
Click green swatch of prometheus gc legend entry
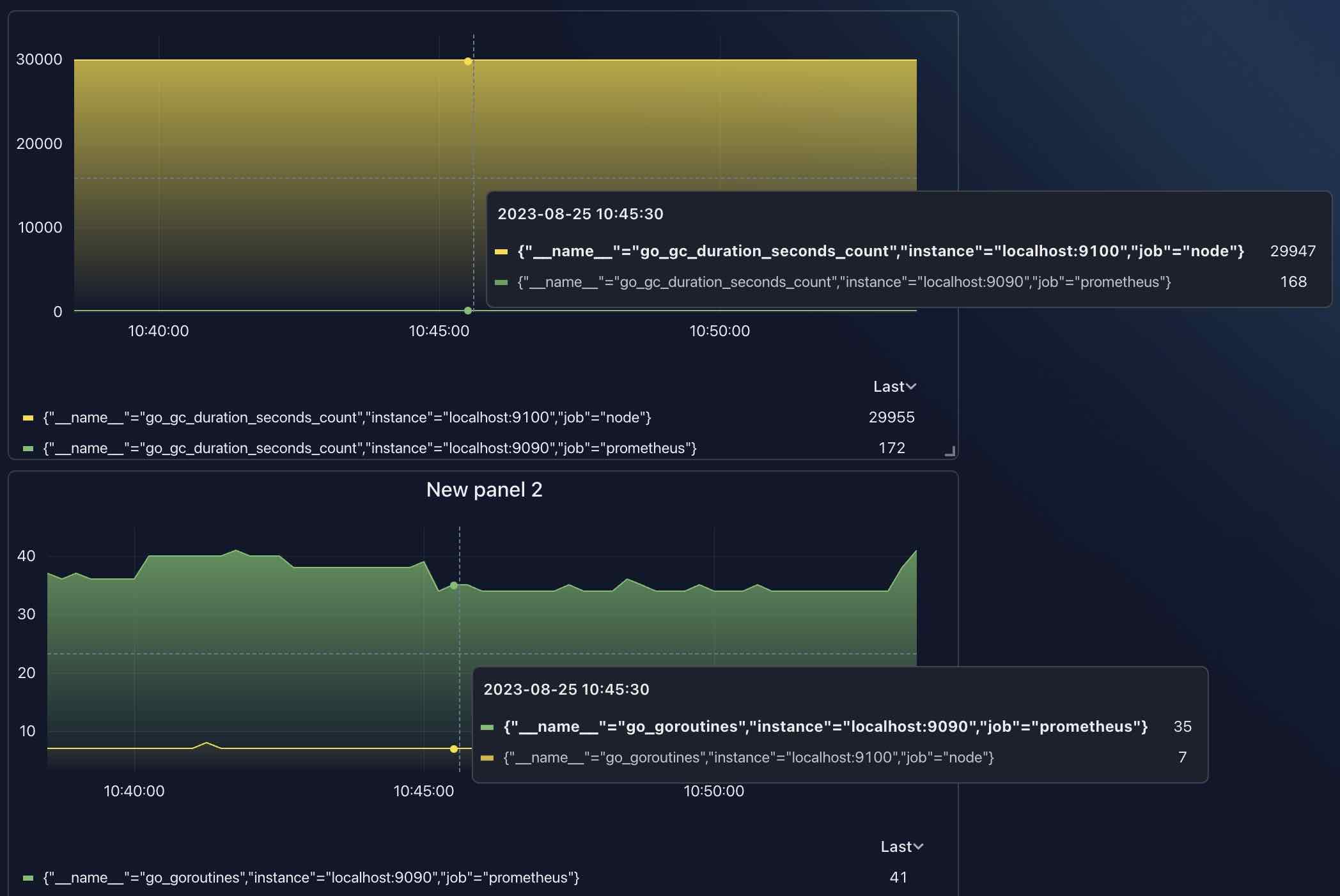point(28,449)
